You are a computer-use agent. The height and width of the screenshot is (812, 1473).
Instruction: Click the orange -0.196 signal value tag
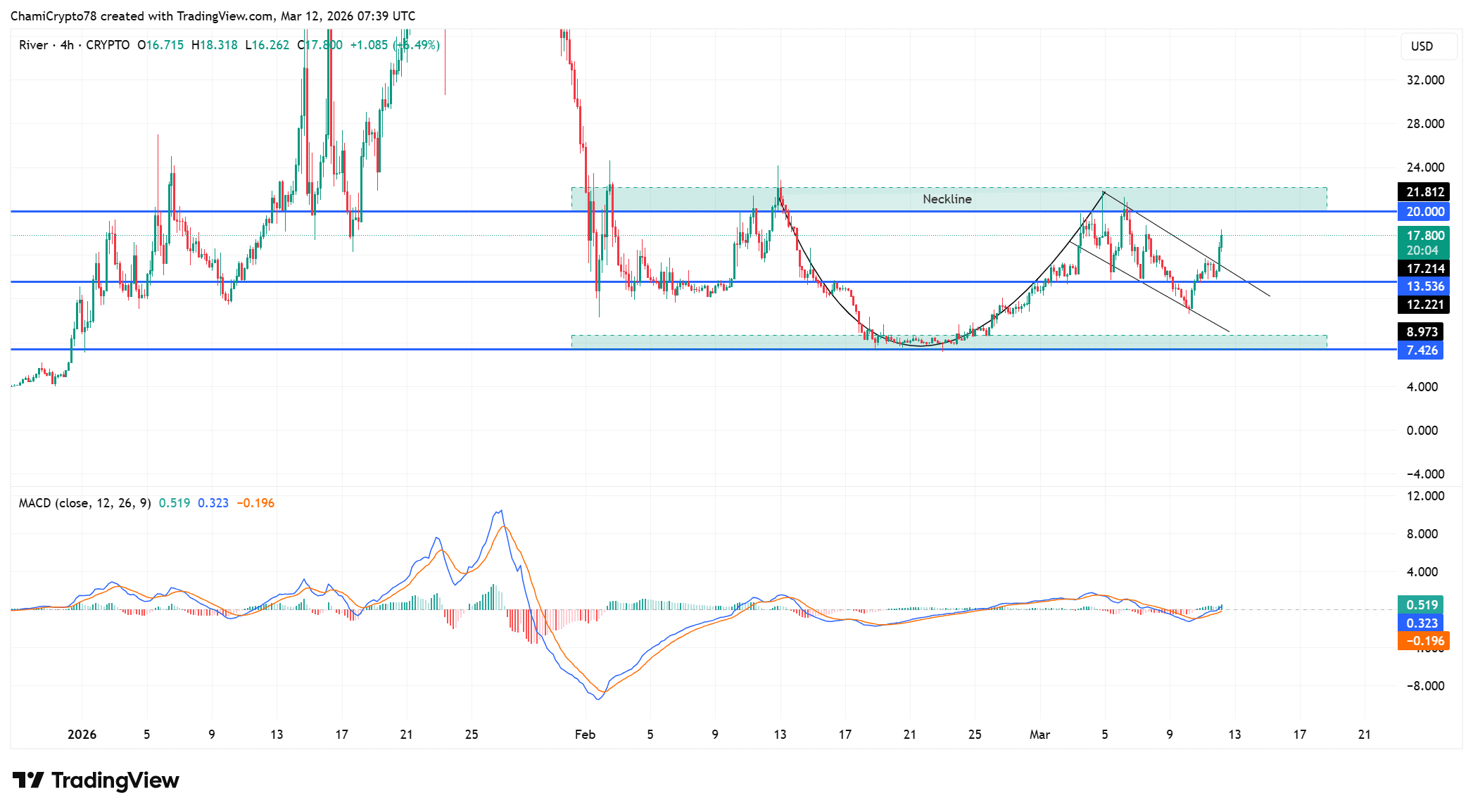tap(1424, 641)
